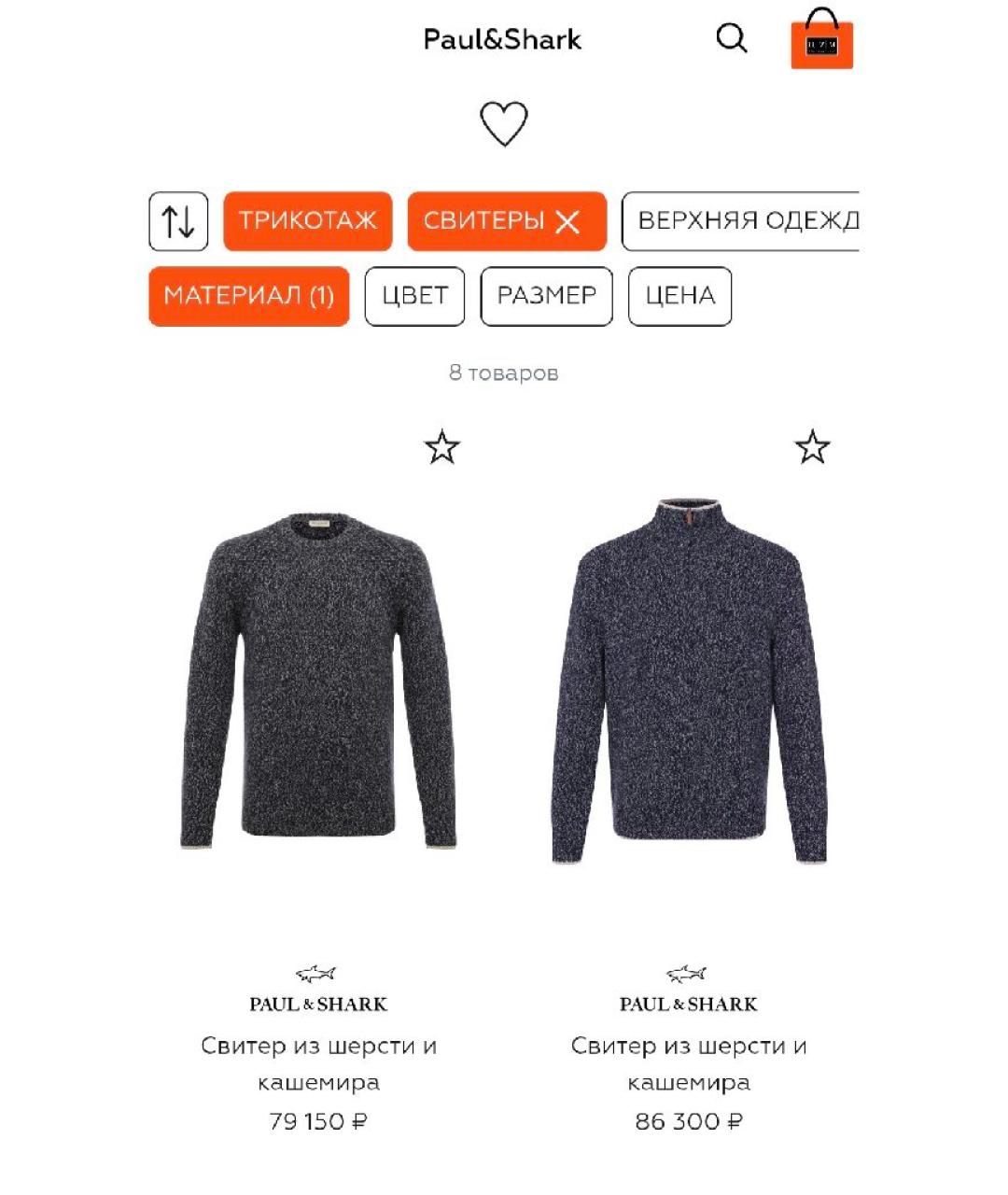Expand the Цвет filter options
This screenshot has height=1195, width=1008.
[414, 297]
